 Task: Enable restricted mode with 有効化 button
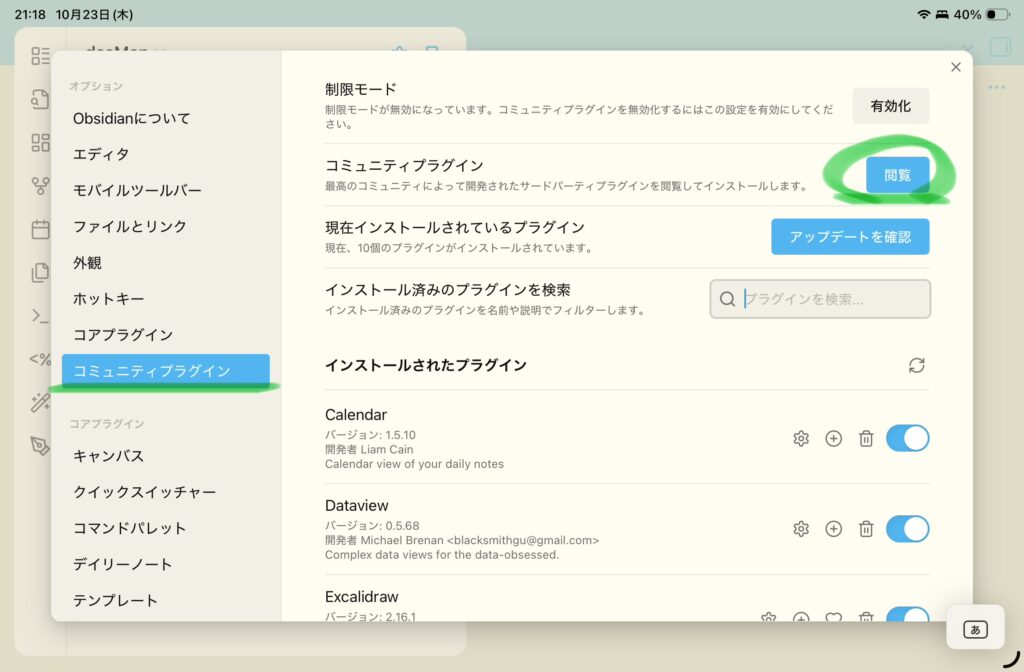click(890, 106)
